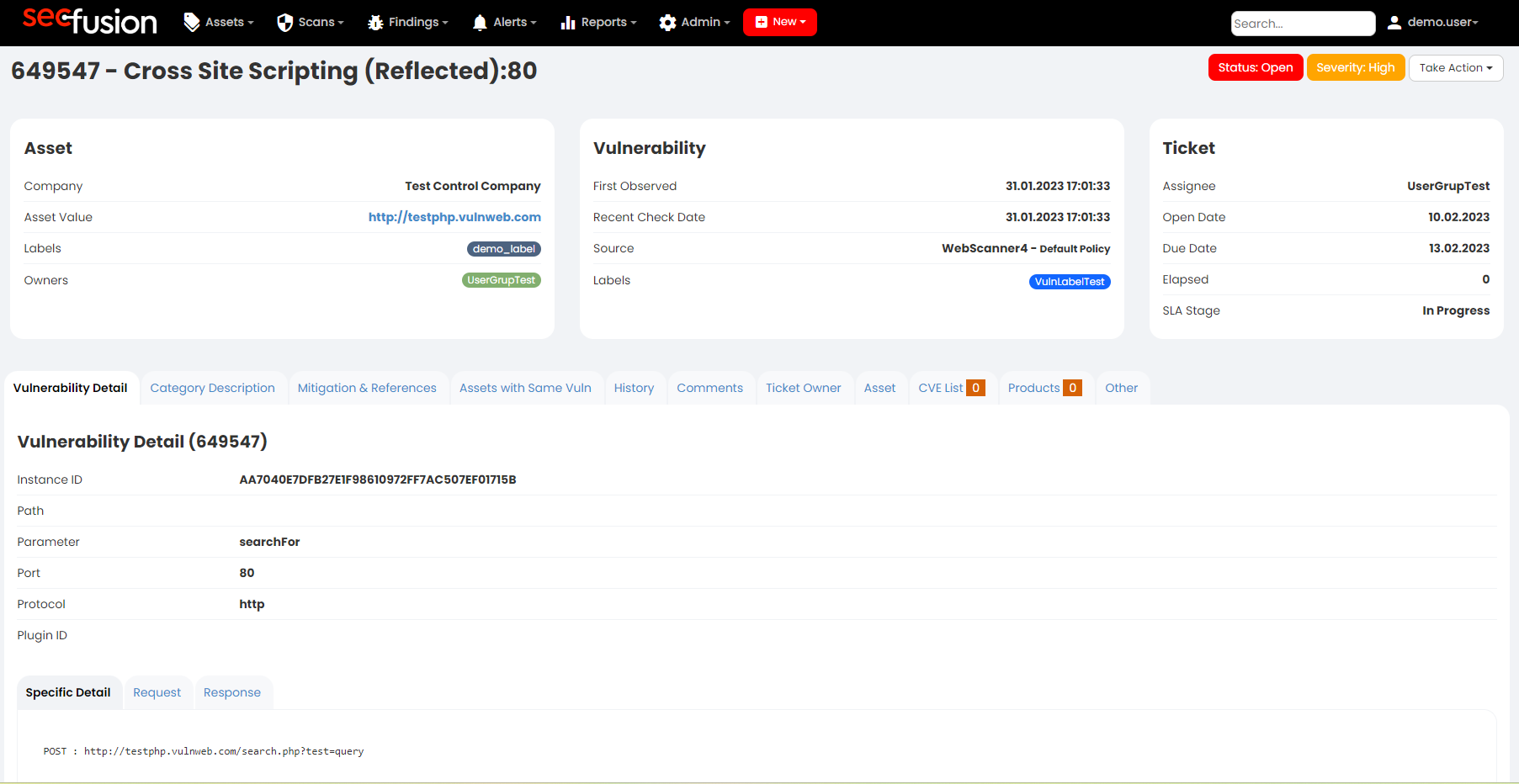This screenshot has width=1519, height=784.
Task: Click the searchFor parameter value
Action: click(x=269, y=542)
